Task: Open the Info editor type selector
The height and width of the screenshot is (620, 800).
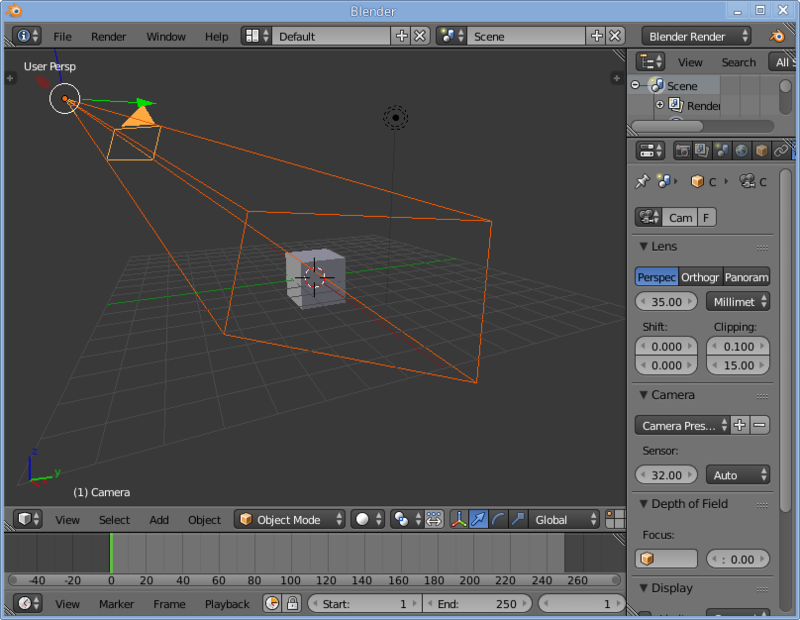Action: click(27, 36)
